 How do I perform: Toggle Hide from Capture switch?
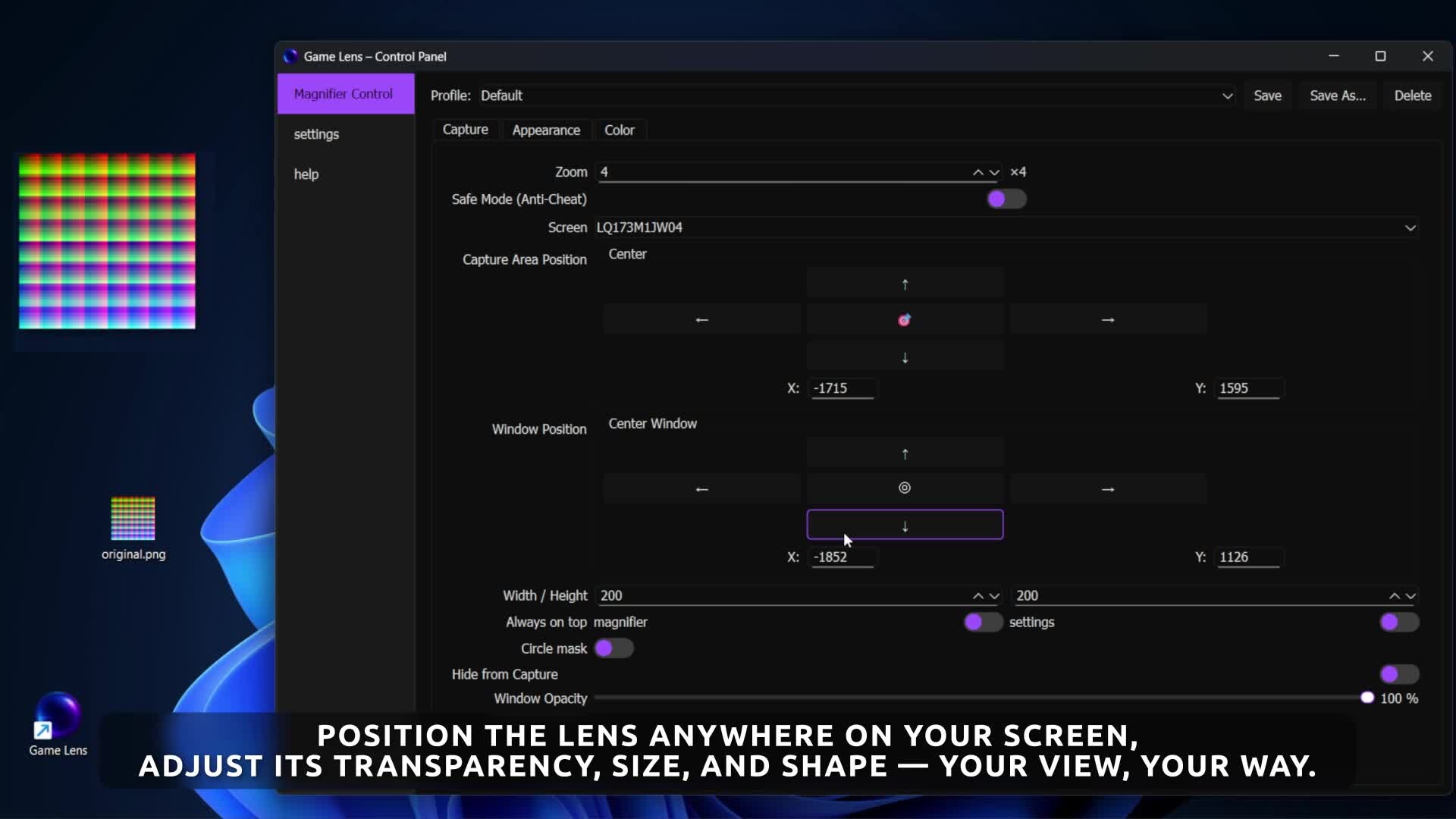(x=1399, y=674)
